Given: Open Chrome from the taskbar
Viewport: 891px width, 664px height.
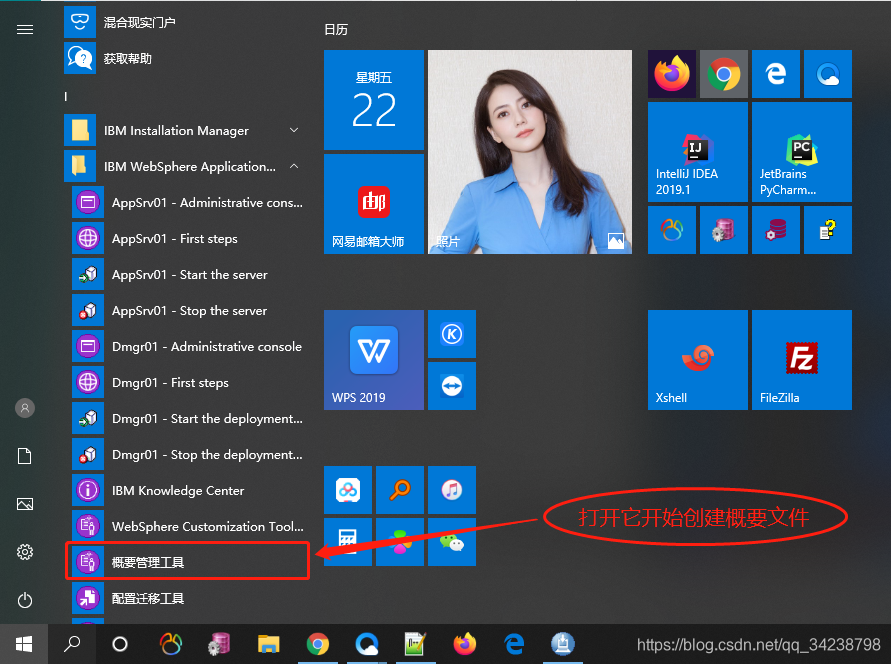Looking at the screenshot, I should click(x=318, y=644).
